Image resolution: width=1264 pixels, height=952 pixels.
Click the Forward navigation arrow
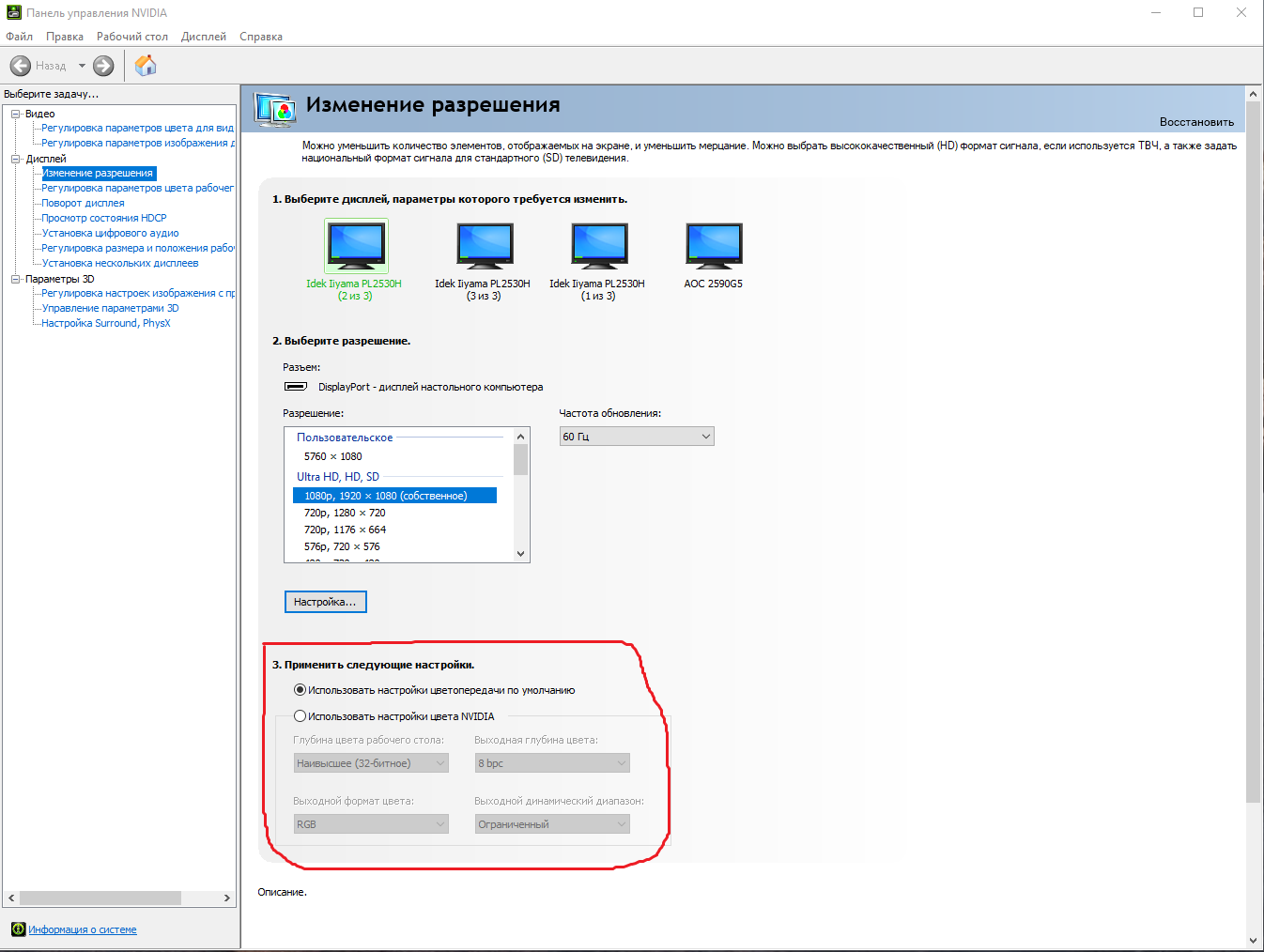click(x=102, y=65)
